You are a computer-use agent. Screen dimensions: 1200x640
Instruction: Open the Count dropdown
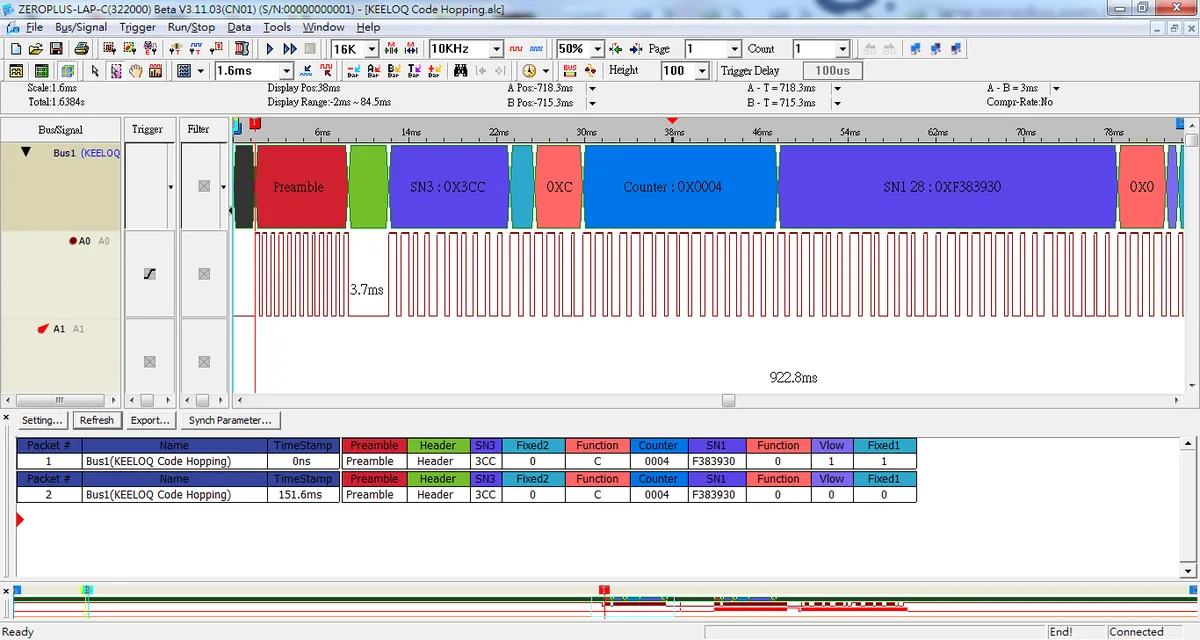[842, 49]
